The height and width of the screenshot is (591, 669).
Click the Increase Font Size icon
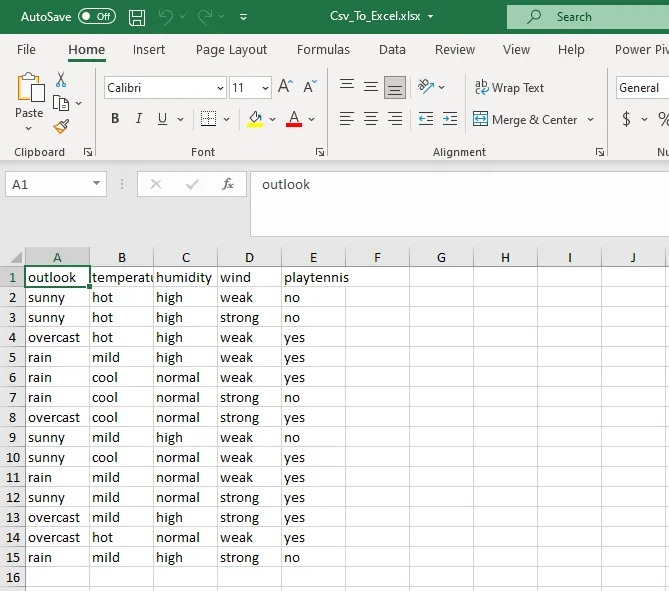point(285,87)
